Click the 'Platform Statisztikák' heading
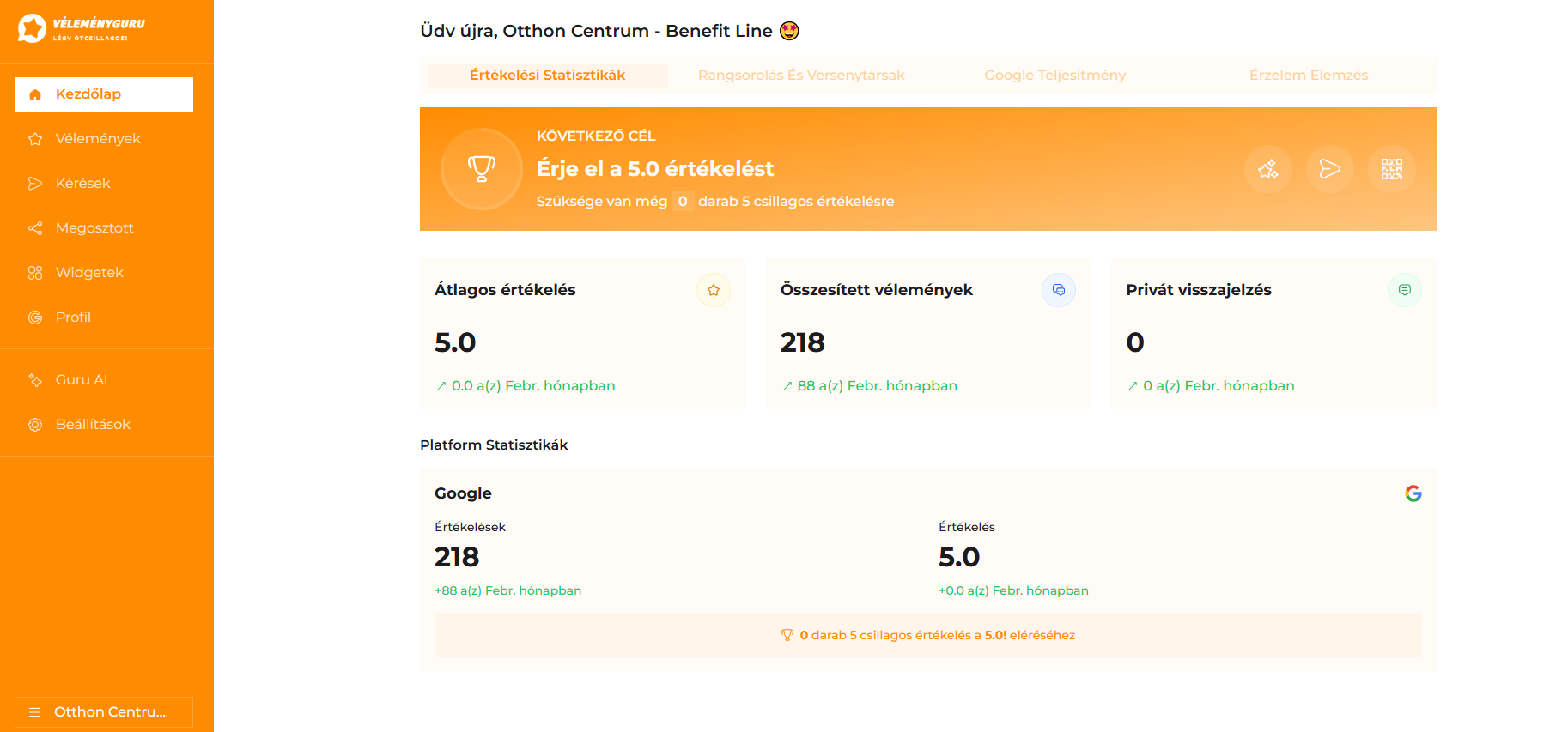Image resolution: width=1568 pixels, height=732 pixels. pos(494,445)
